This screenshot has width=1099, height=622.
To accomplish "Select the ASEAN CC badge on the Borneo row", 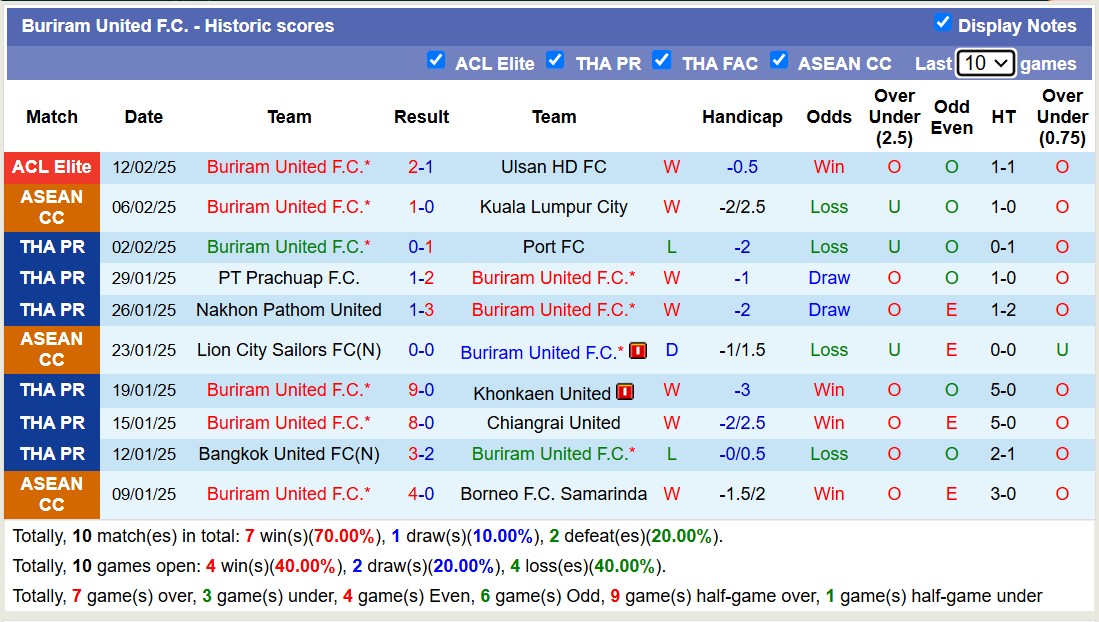I will point(51,494).
